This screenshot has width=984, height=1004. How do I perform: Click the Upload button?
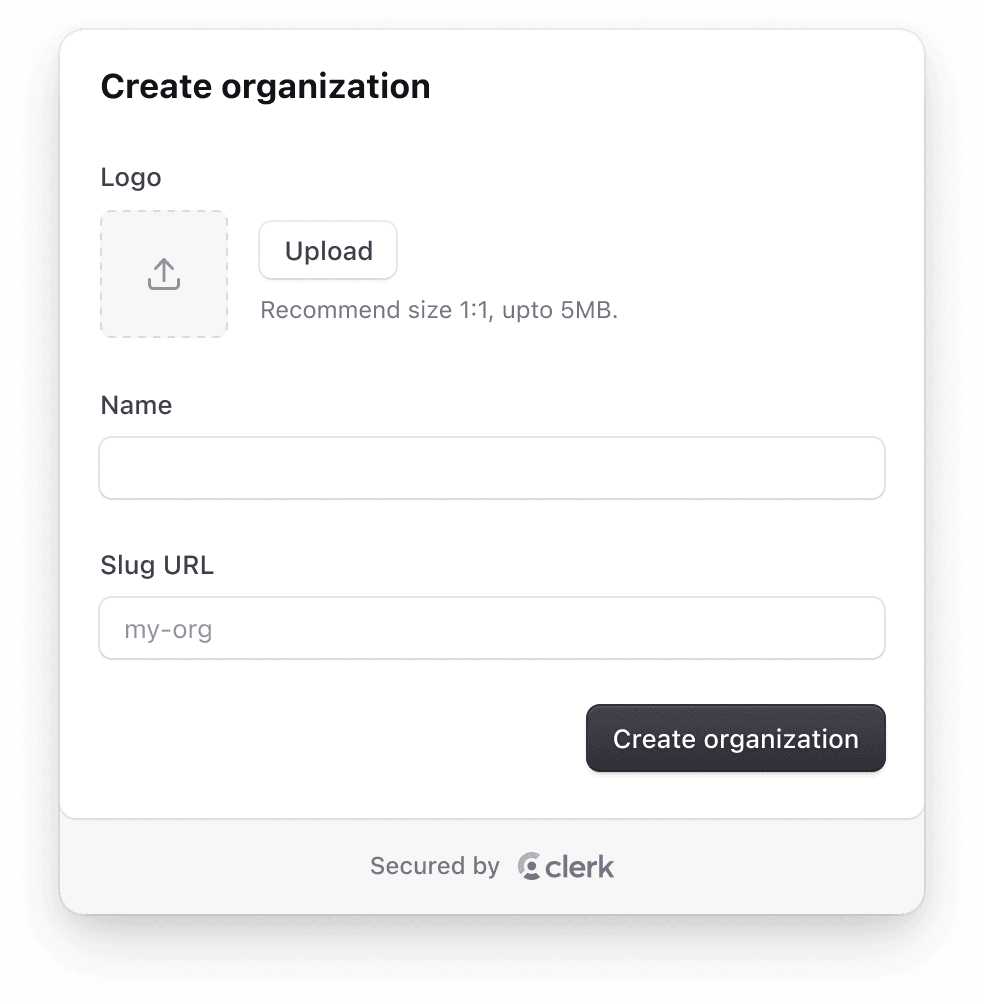pyautogui.click(x=327, y=250)
